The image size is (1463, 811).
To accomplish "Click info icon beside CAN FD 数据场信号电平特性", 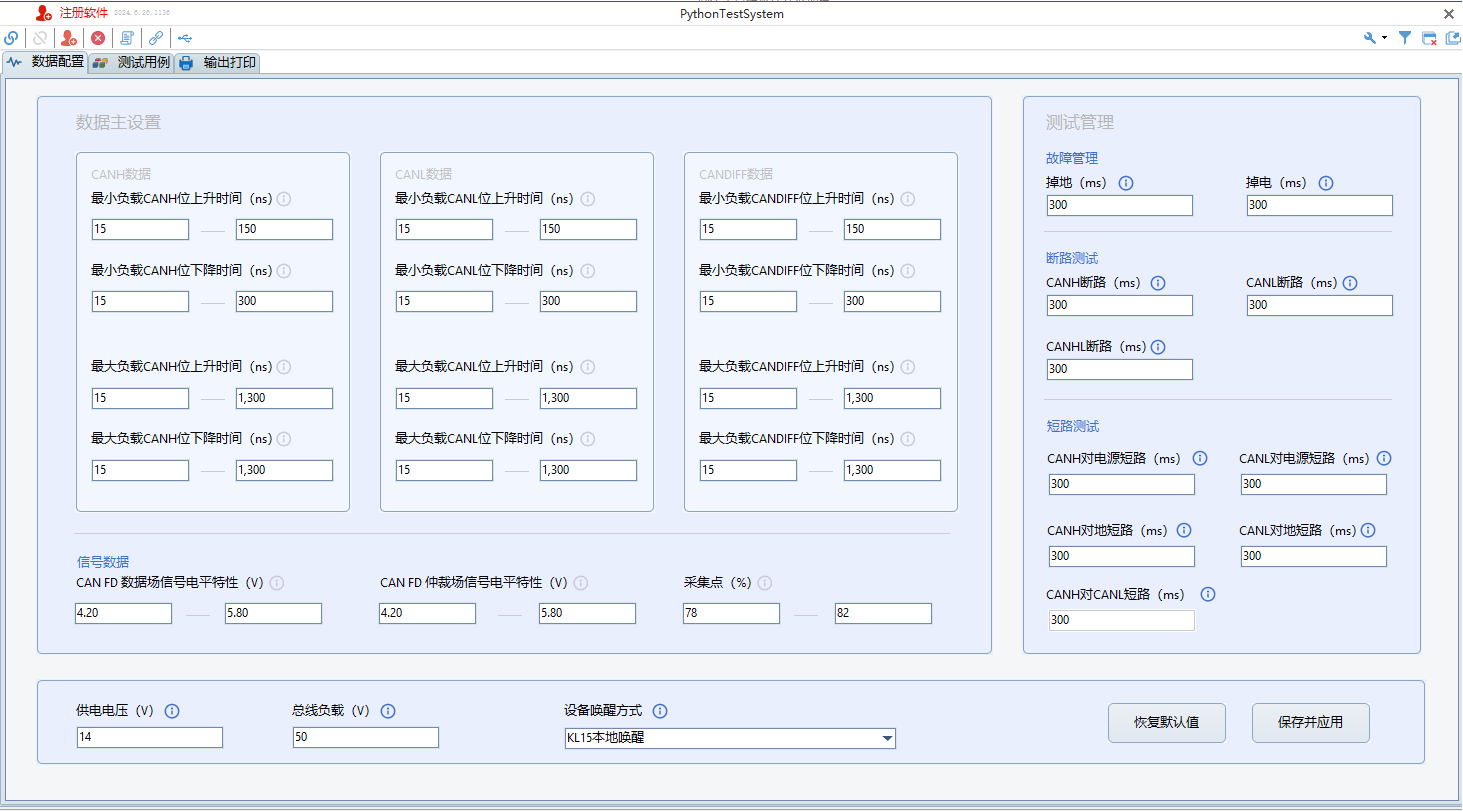I will coord(277,583).
